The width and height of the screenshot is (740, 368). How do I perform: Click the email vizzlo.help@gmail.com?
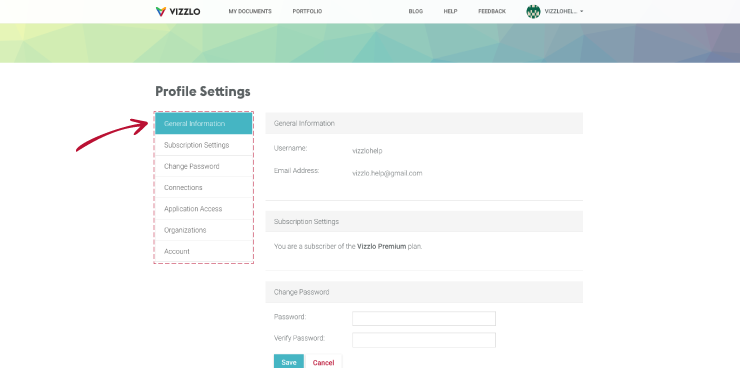click(x=387, y=173)
